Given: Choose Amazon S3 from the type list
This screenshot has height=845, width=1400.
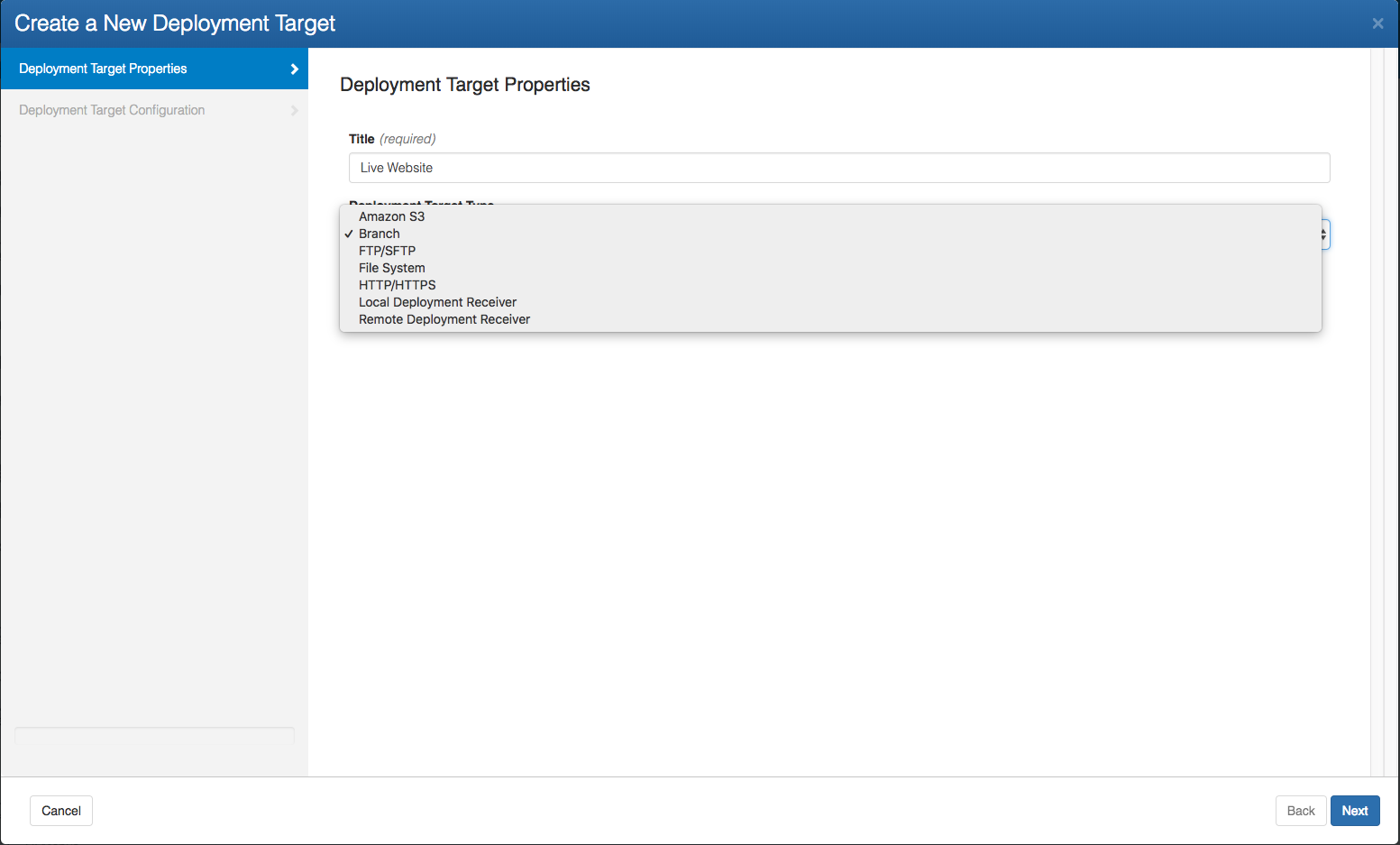Looking at the screenshot, I should (x=391, y=216).
